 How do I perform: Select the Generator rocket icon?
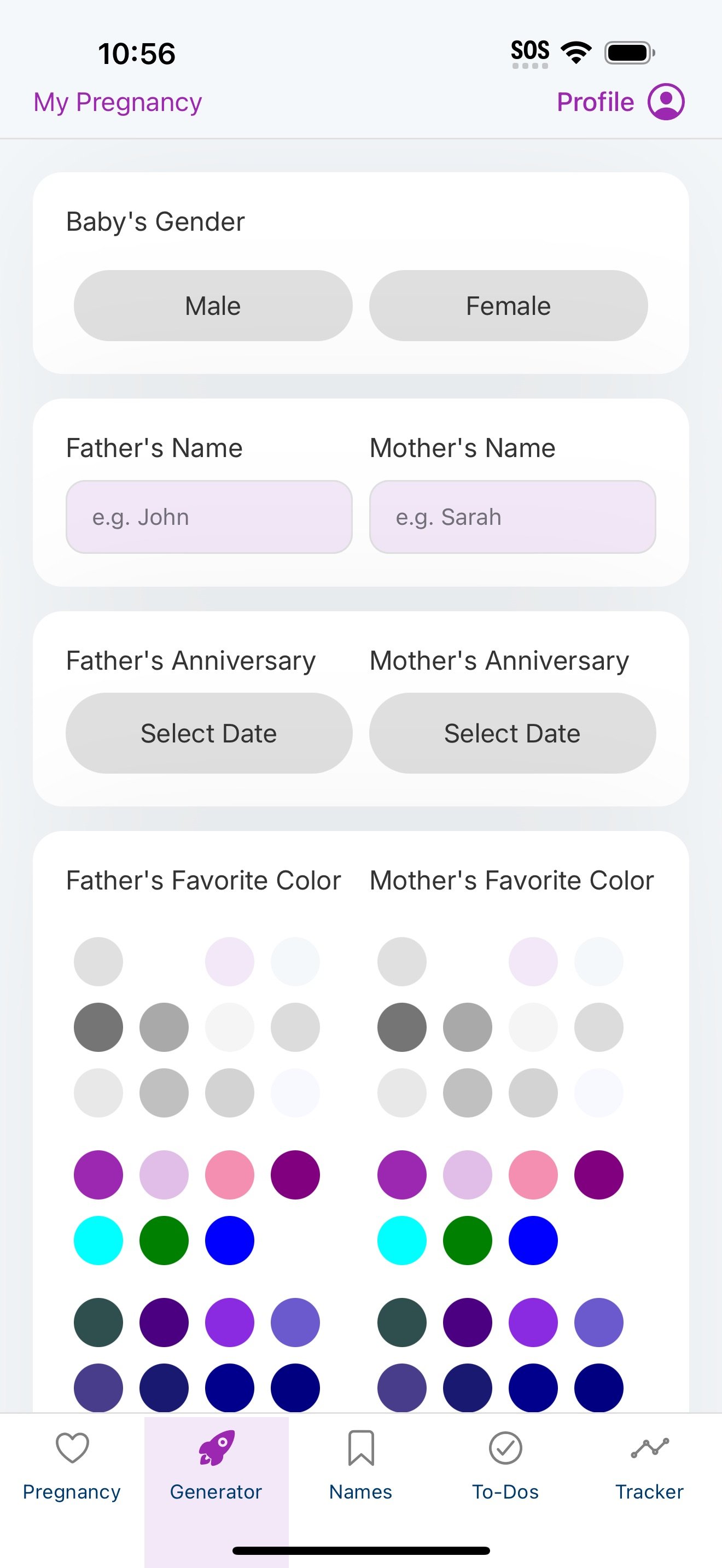[x=216, y=1448]
